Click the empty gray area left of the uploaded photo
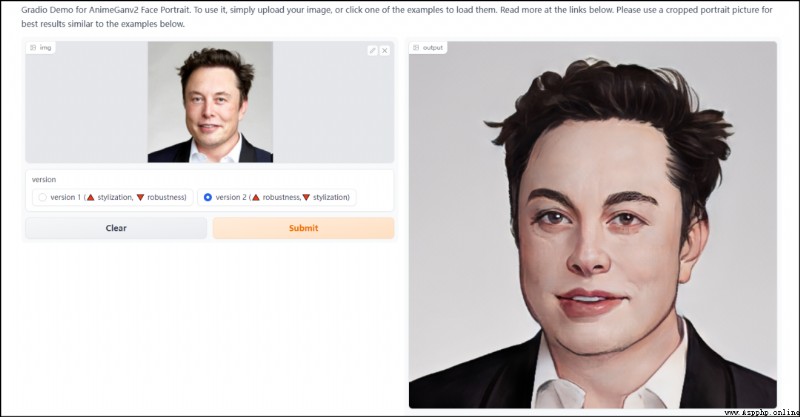 pyautogui.click(x=87, y=102)
